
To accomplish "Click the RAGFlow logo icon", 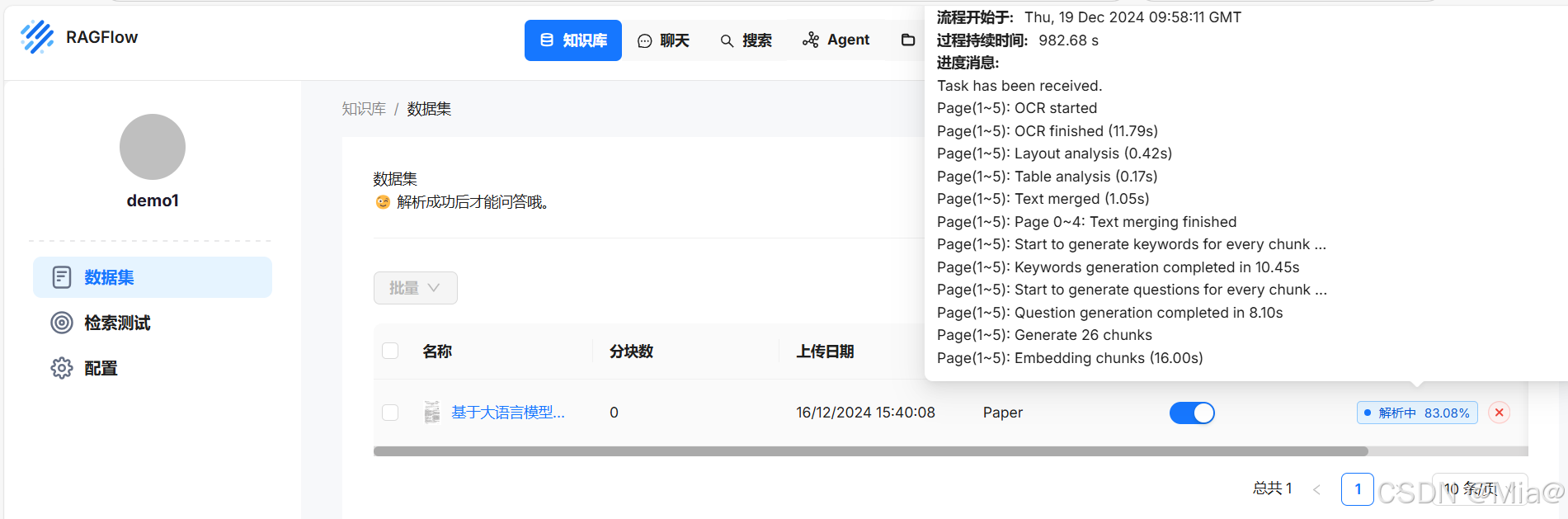I will (37, 37).
